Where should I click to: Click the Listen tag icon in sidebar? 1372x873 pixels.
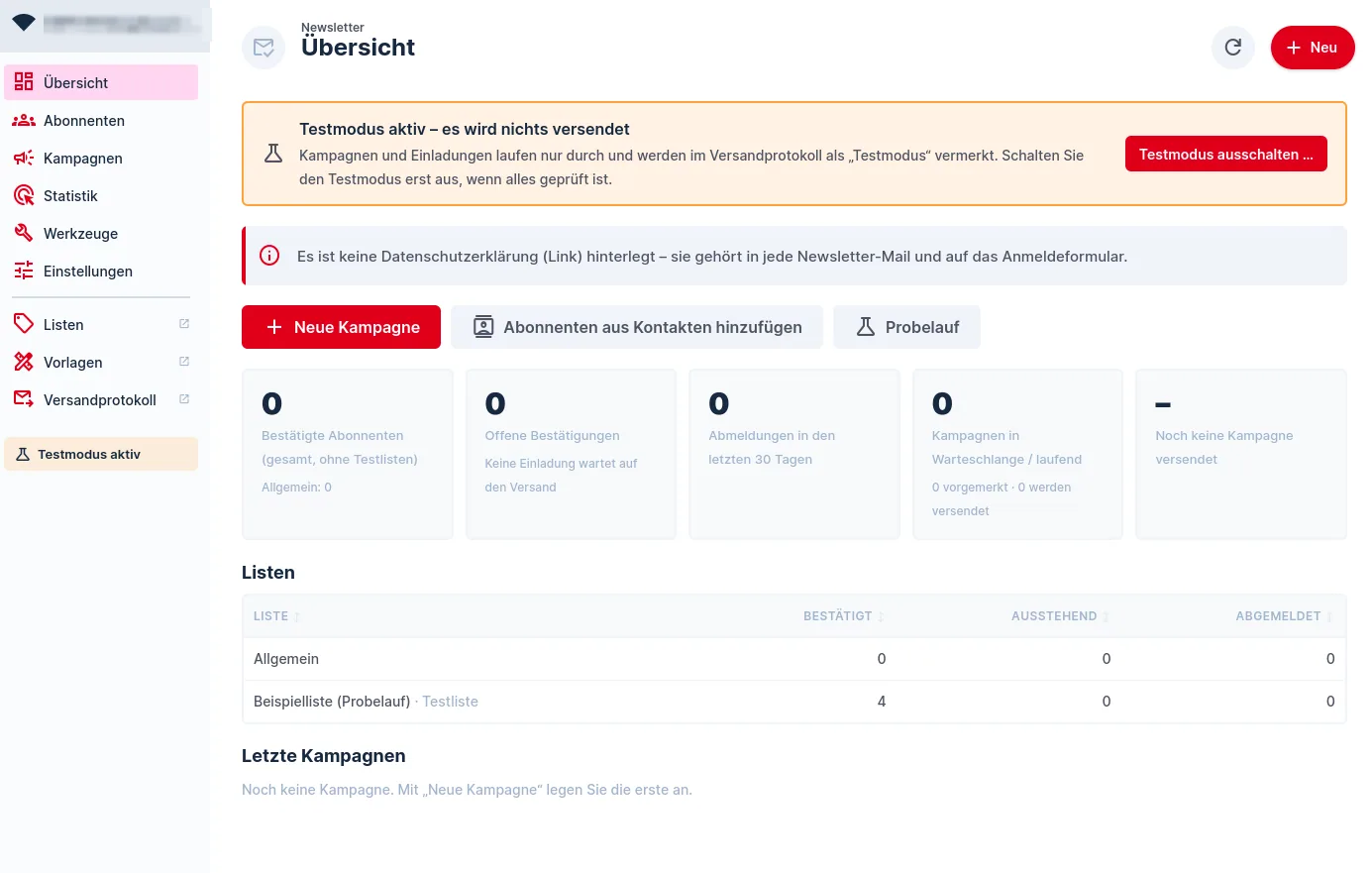coord(24,324)
